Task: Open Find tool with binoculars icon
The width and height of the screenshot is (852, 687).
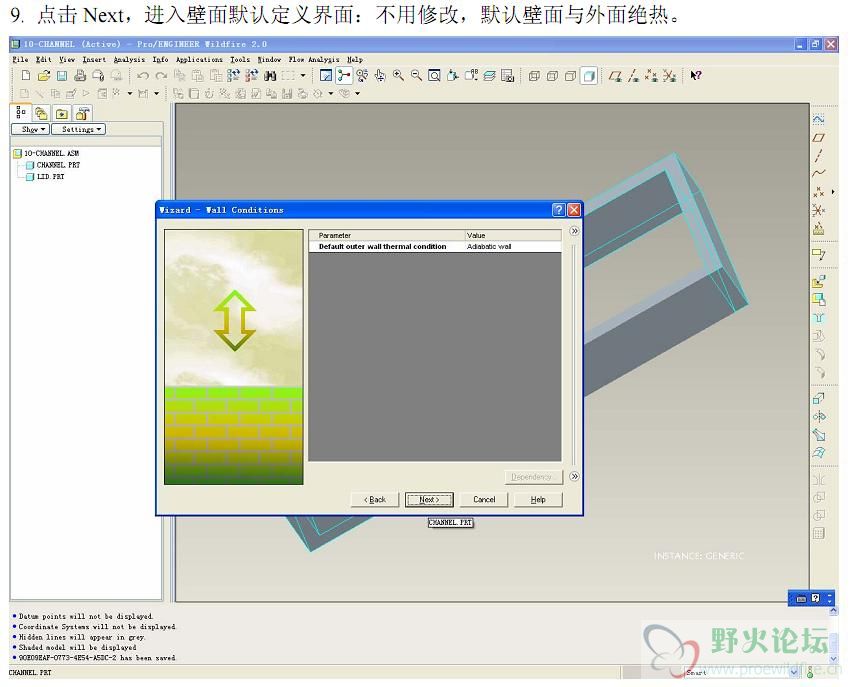Action: [x=270, y=76]
